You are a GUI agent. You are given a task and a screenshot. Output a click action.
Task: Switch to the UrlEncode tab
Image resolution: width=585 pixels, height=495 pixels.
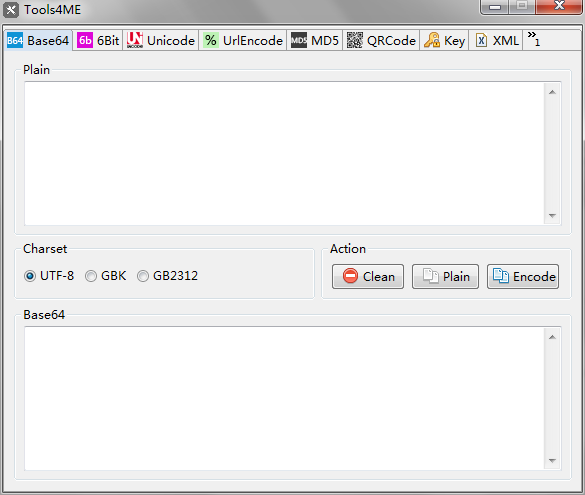click(x=243, y=40)
